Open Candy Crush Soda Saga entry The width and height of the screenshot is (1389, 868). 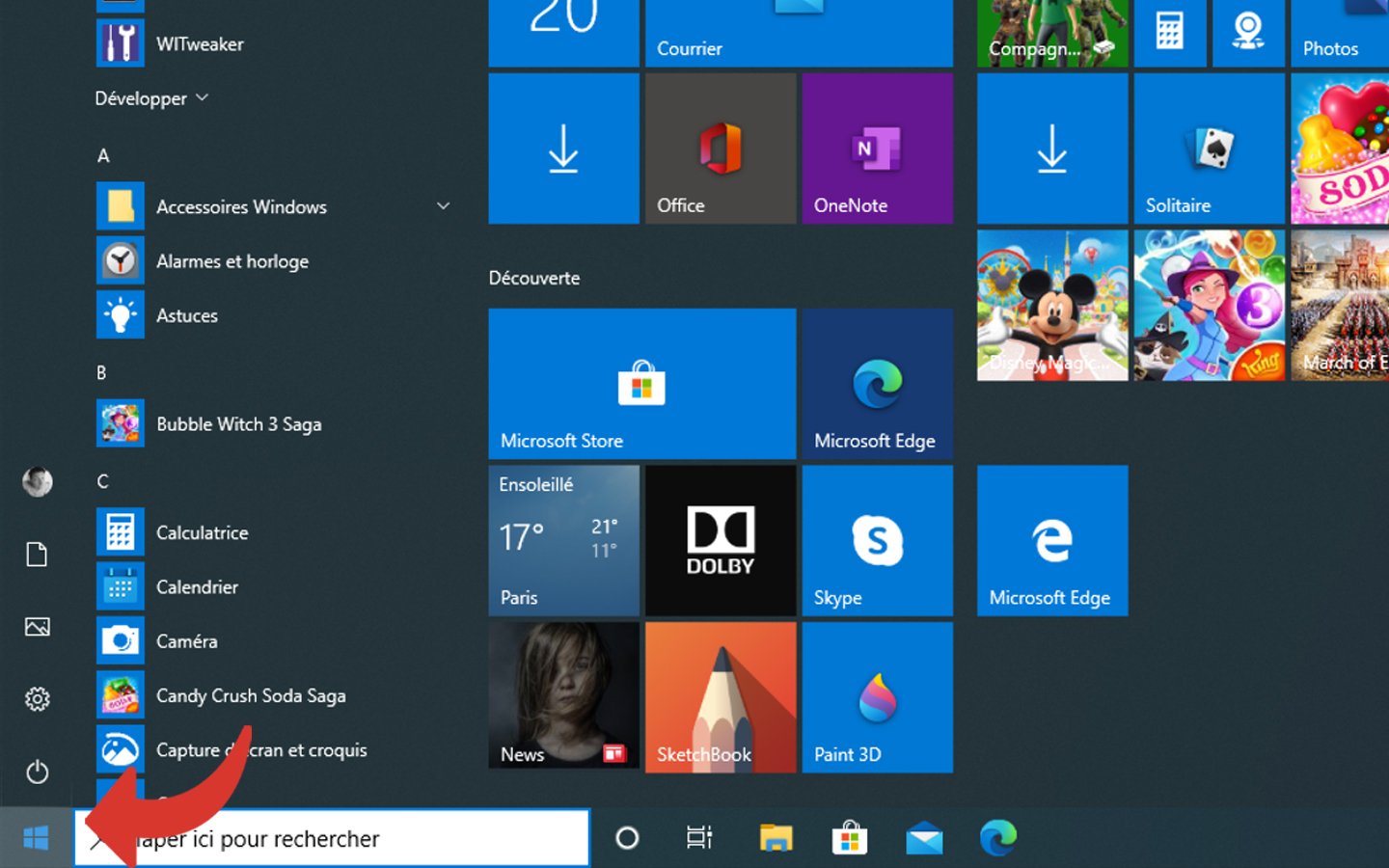[251, 695]
